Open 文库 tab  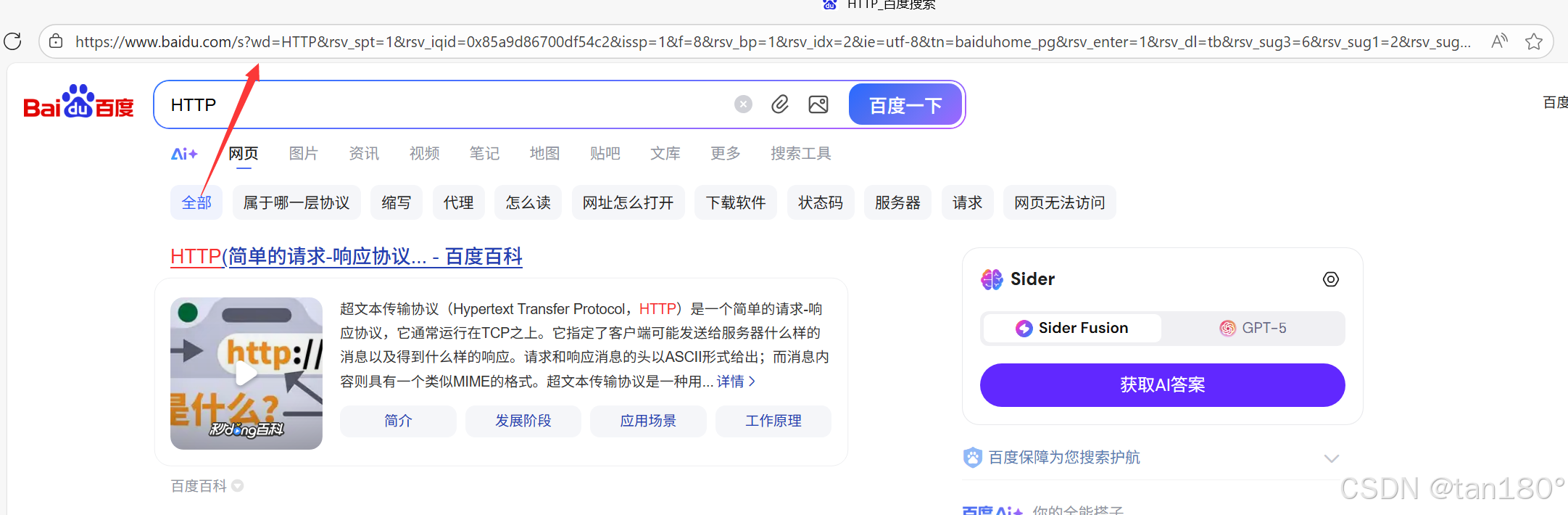pos(665,154)
